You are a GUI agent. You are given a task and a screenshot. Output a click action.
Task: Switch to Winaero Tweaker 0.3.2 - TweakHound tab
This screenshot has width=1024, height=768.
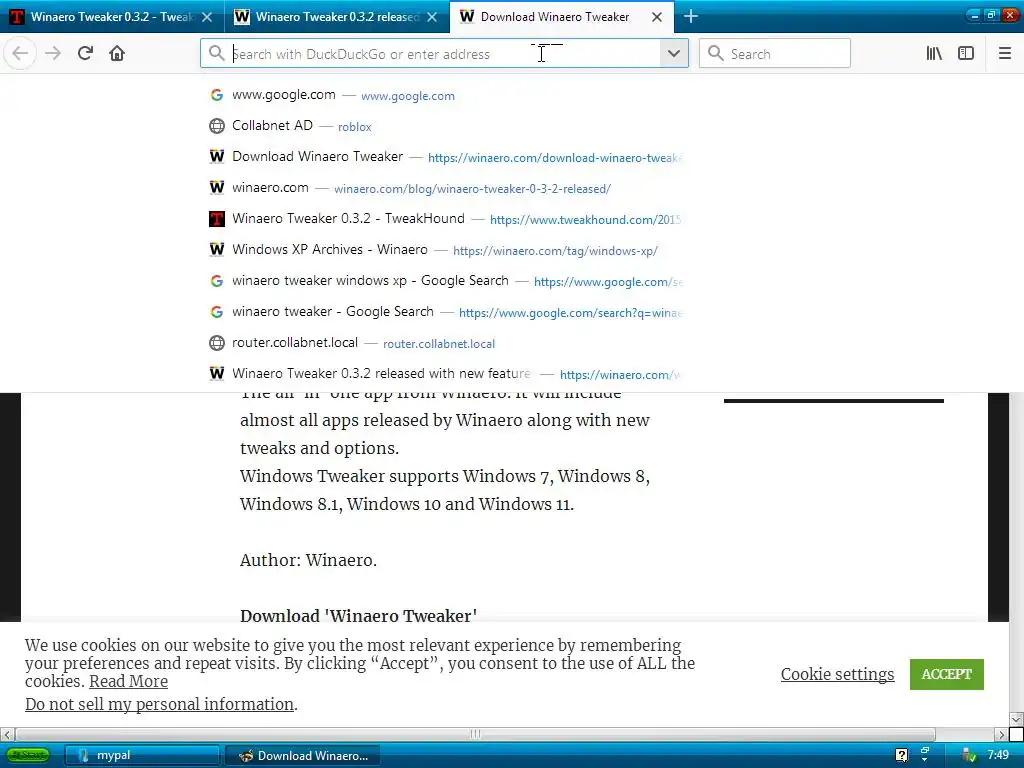coord(112,17)
